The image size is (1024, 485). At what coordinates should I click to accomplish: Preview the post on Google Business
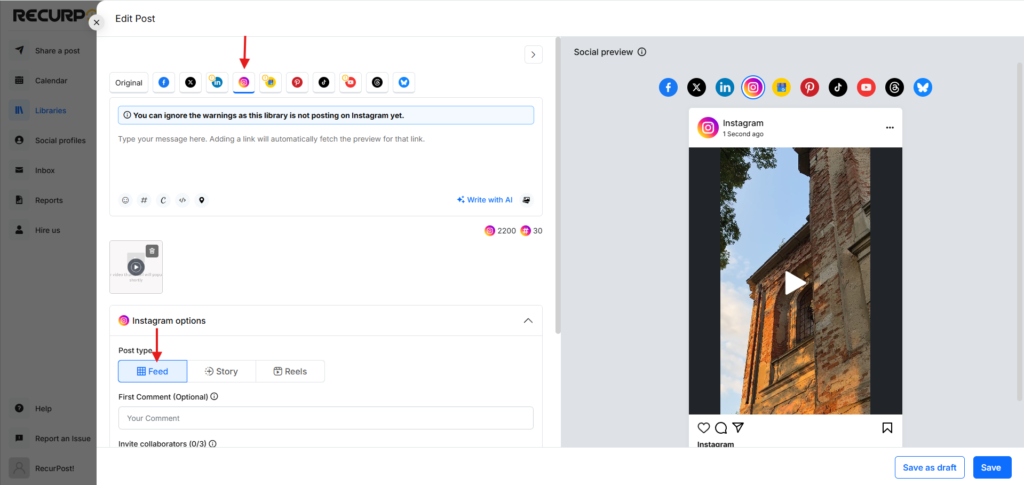tap(782, 87)
